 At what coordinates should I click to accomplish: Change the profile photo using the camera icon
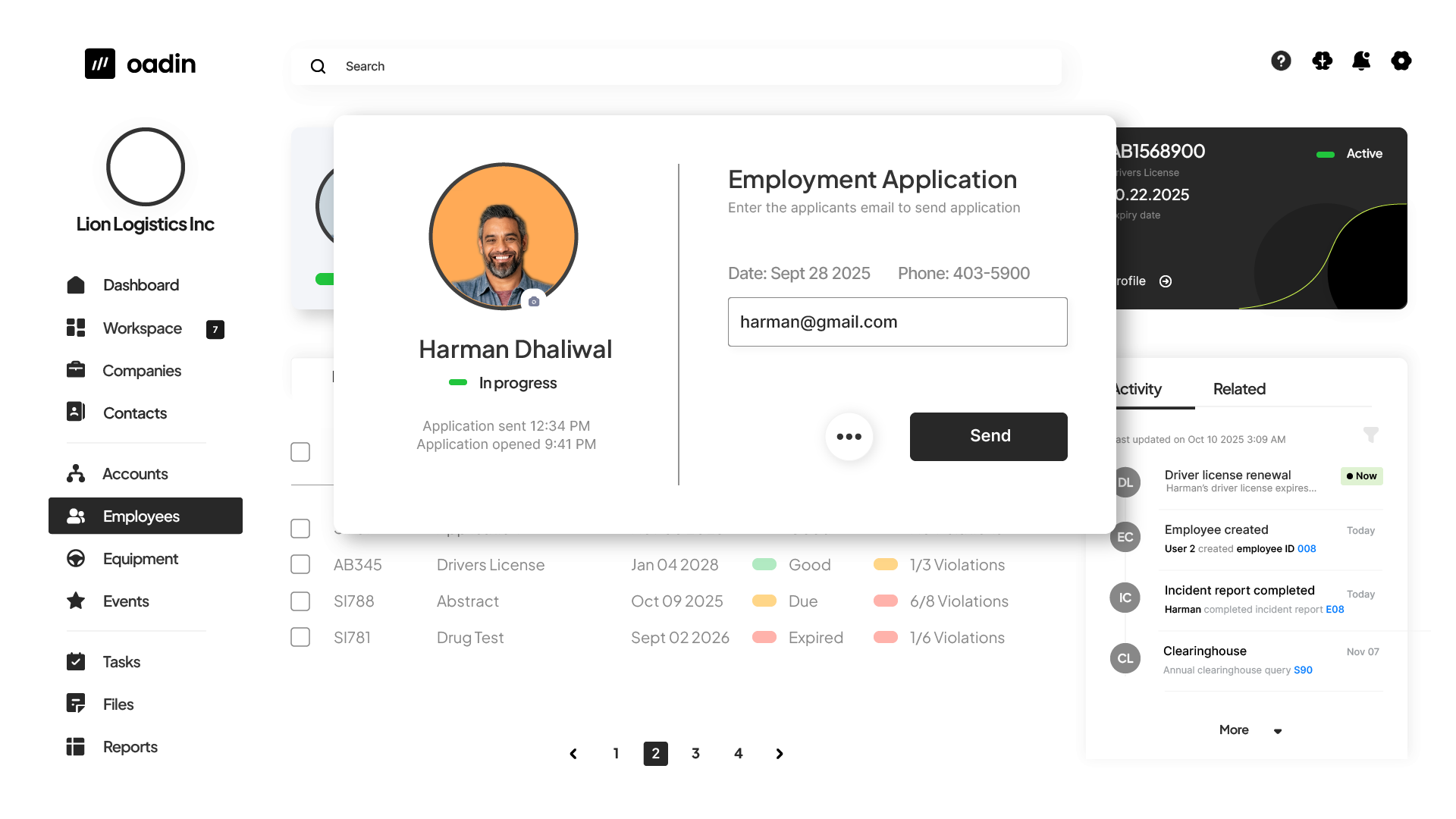click(535, 301)
